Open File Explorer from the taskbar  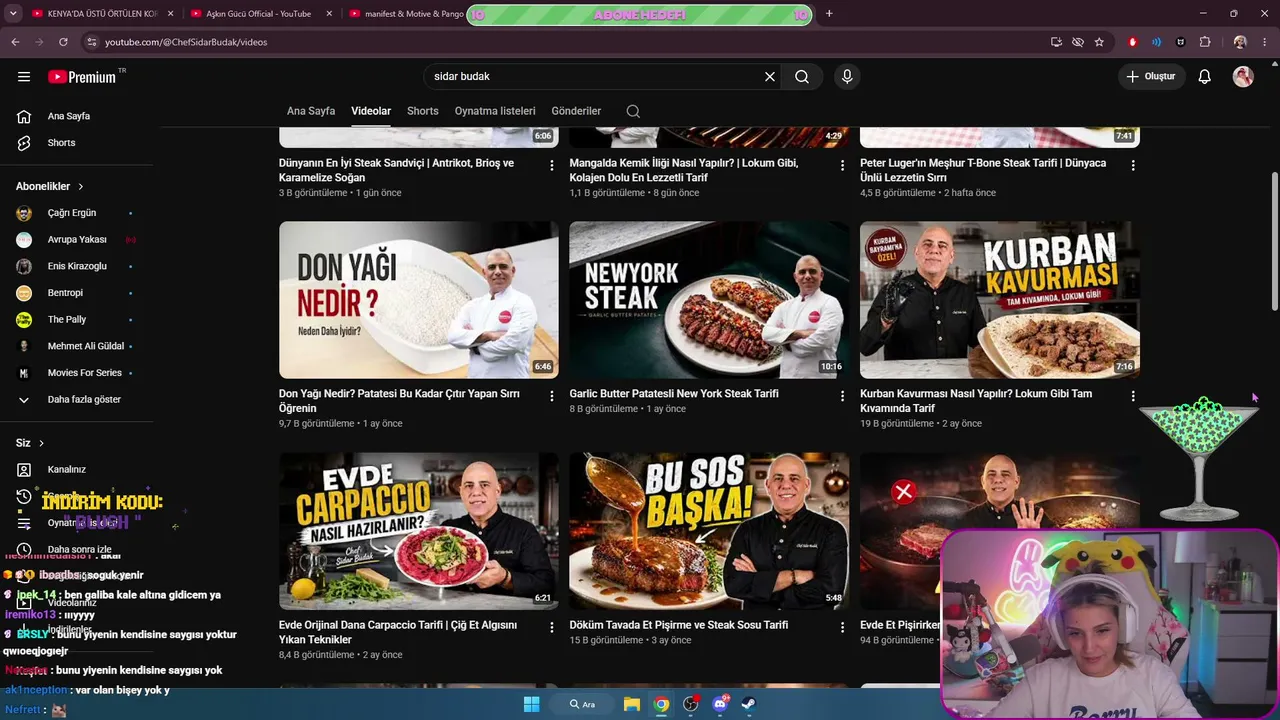(632, 704)
